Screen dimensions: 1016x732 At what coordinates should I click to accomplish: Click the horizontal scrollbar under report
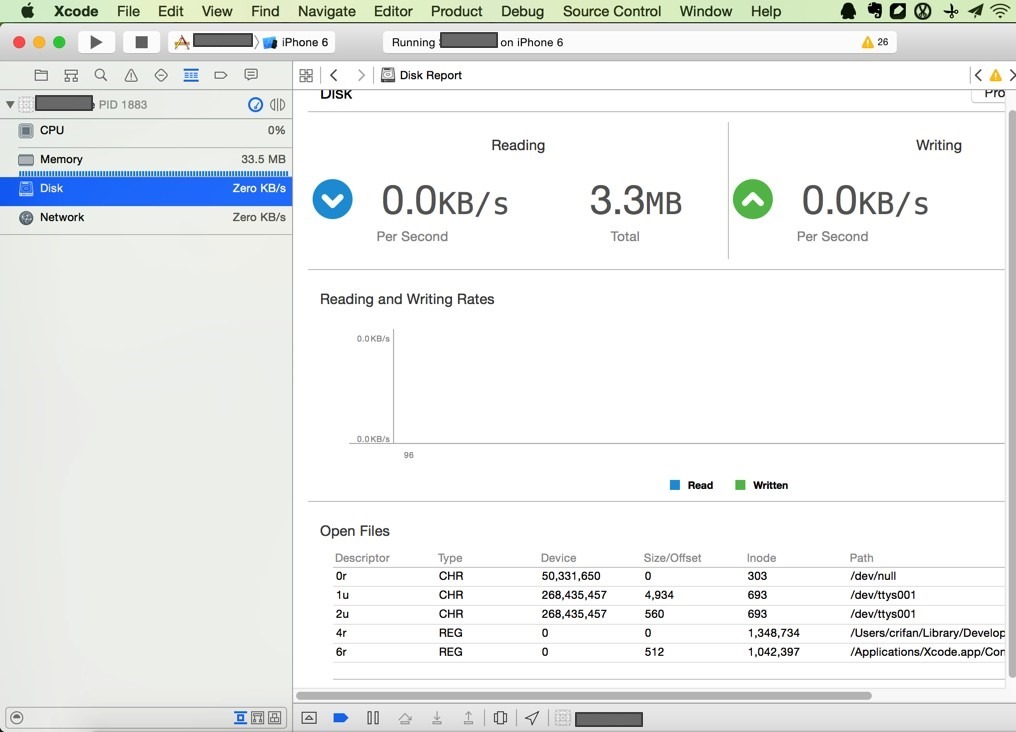pyautogui.click(x=583, y=696)
